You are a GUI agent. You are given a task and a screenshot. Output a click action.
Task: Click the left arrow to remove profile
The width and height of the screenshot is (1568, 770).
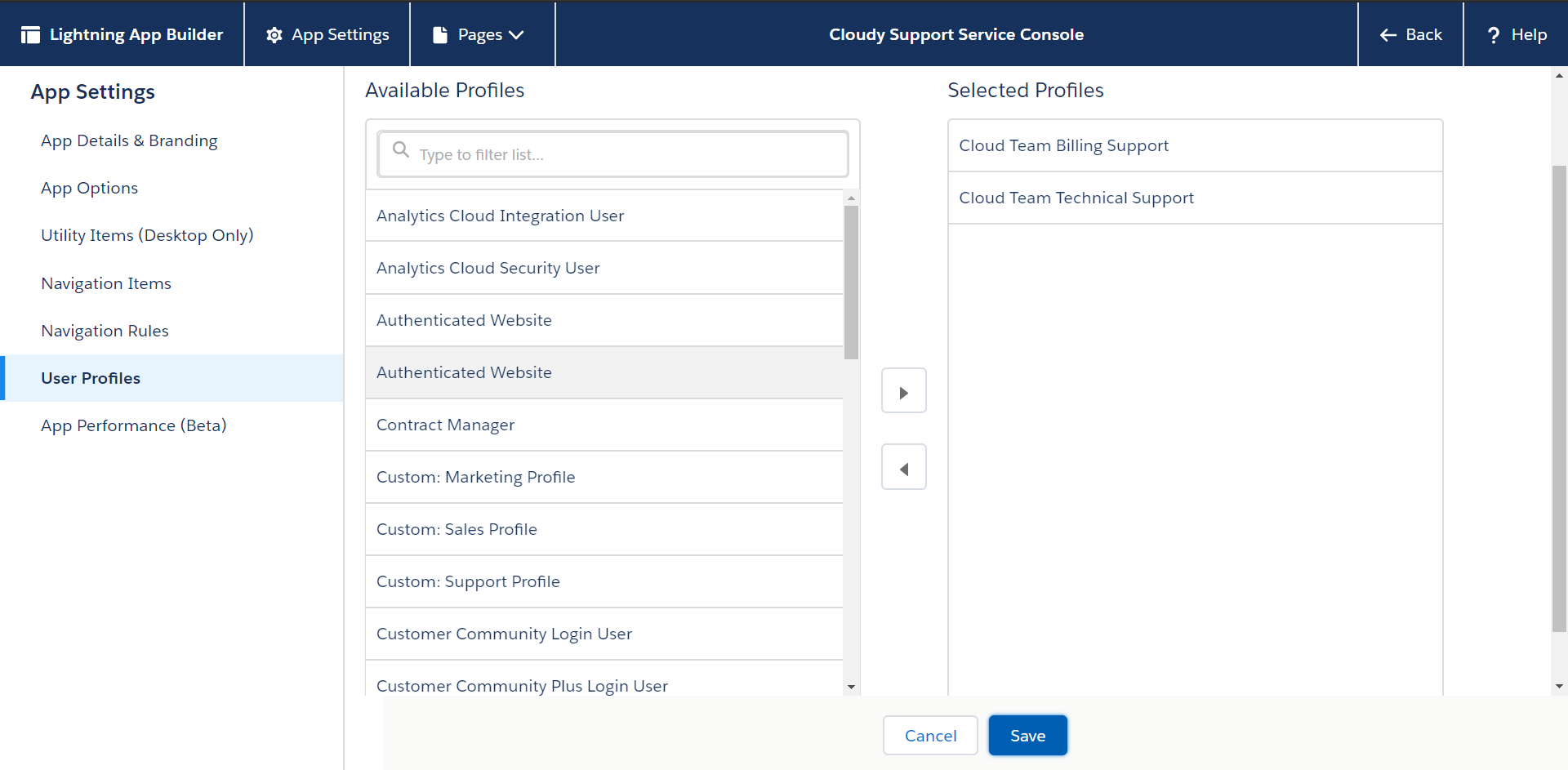pyautogui.click(x=903, y=467)
